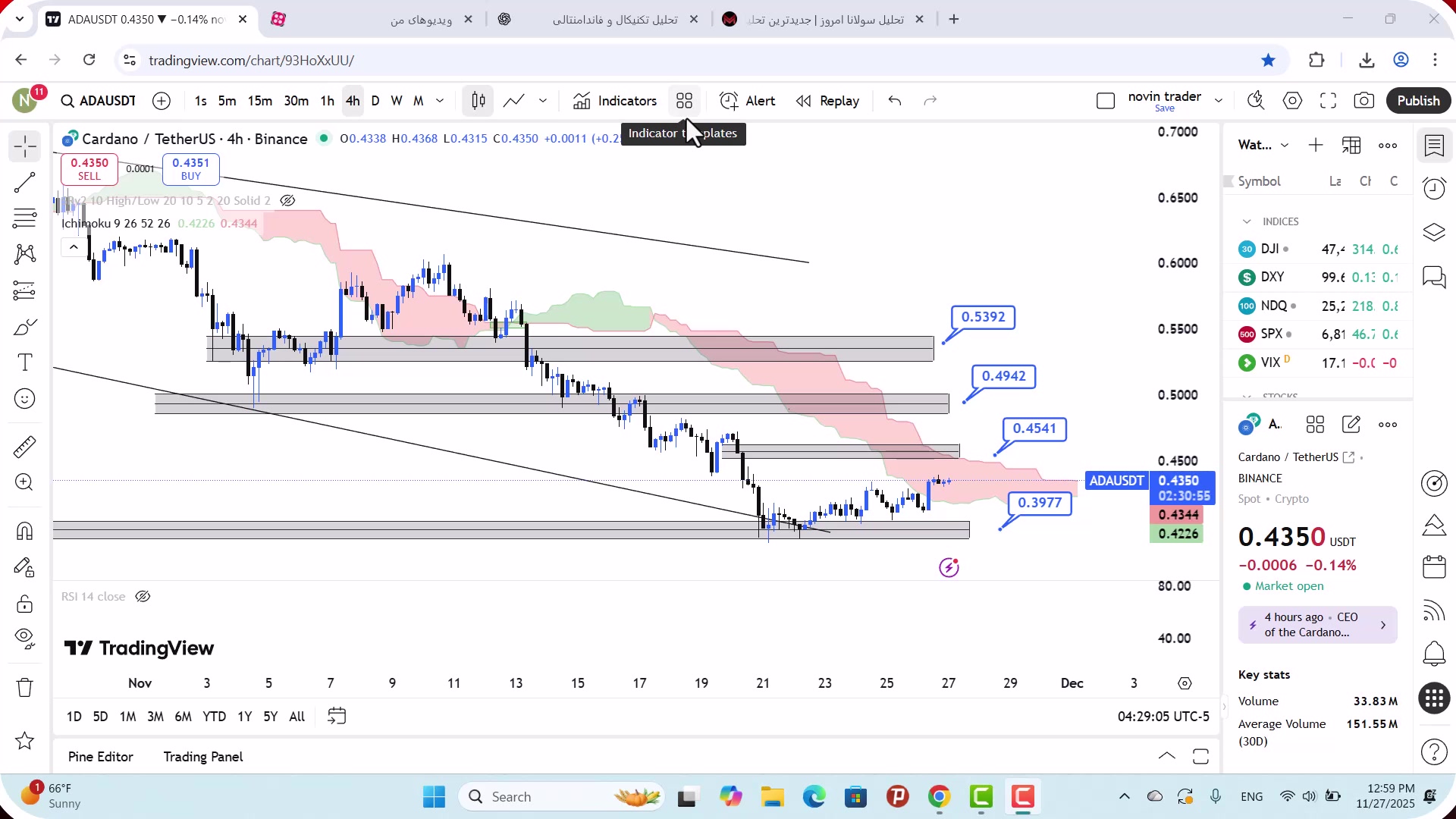Toggle magnet mode for drawings
1456x819 pixels.
pyautogui.click(x=25, y=531)
